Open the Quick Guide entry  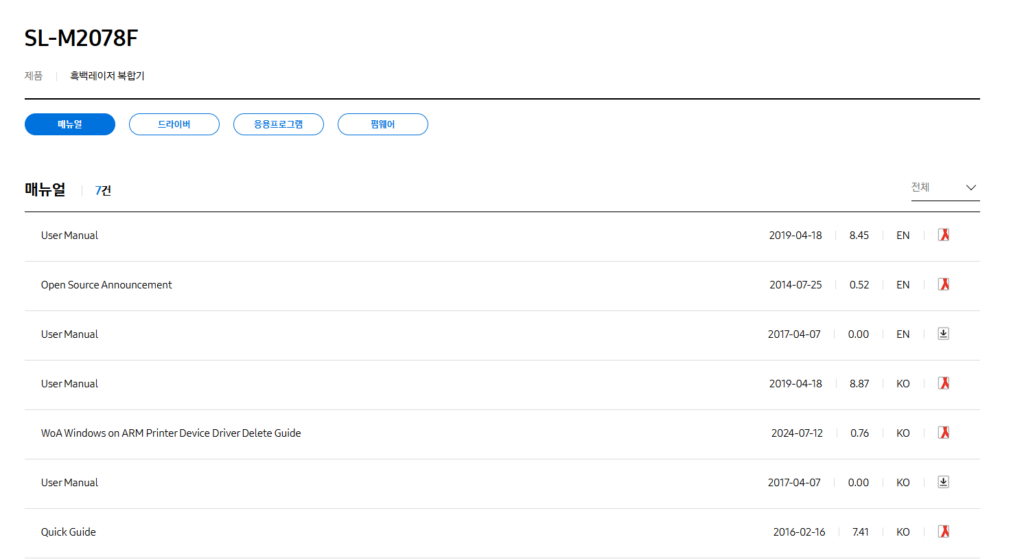(69, 532)
